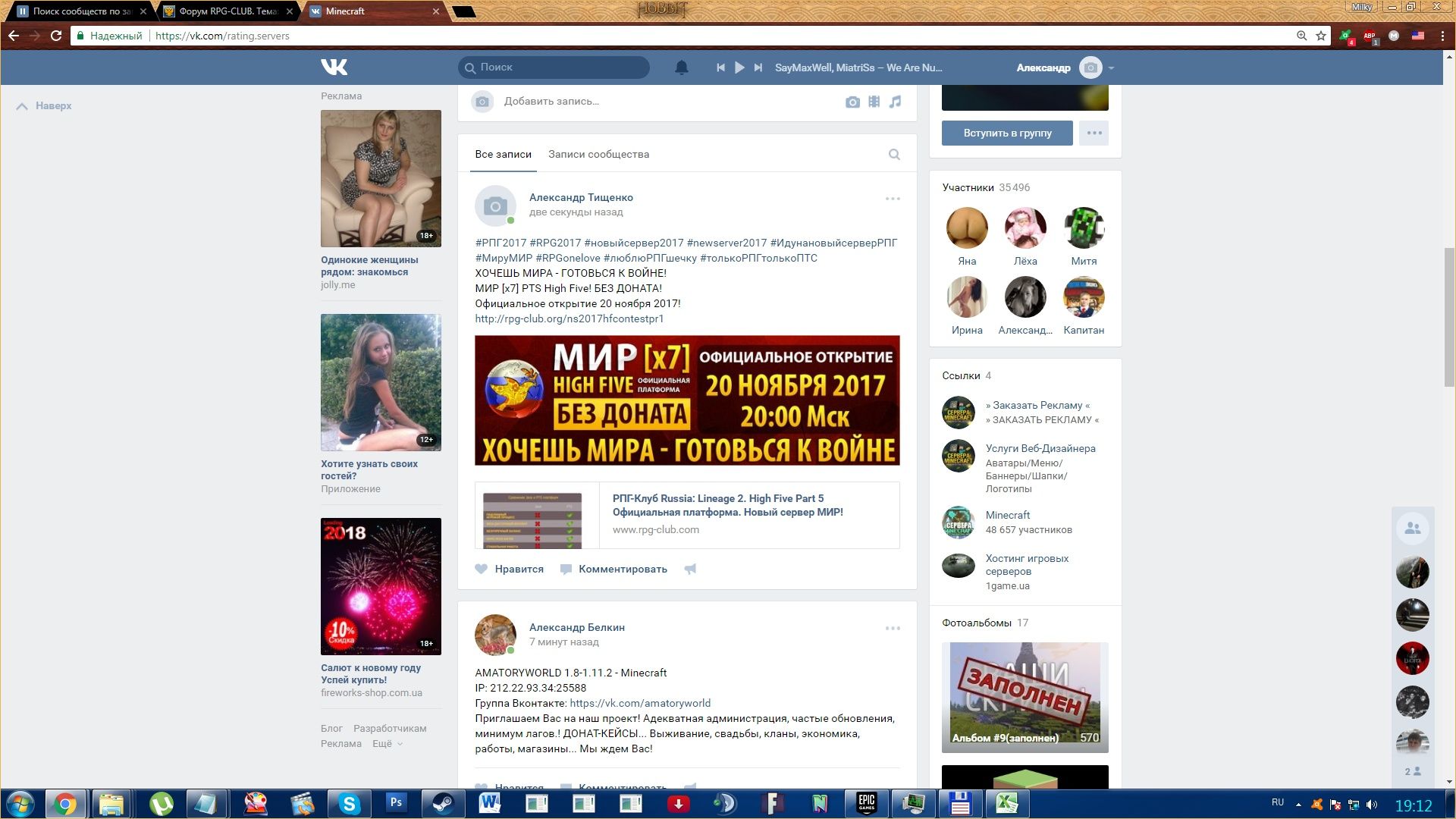Open options menu on Александр Тищенко's post
The width and height of the screenshot is (1456, 819).
point(893,199)
